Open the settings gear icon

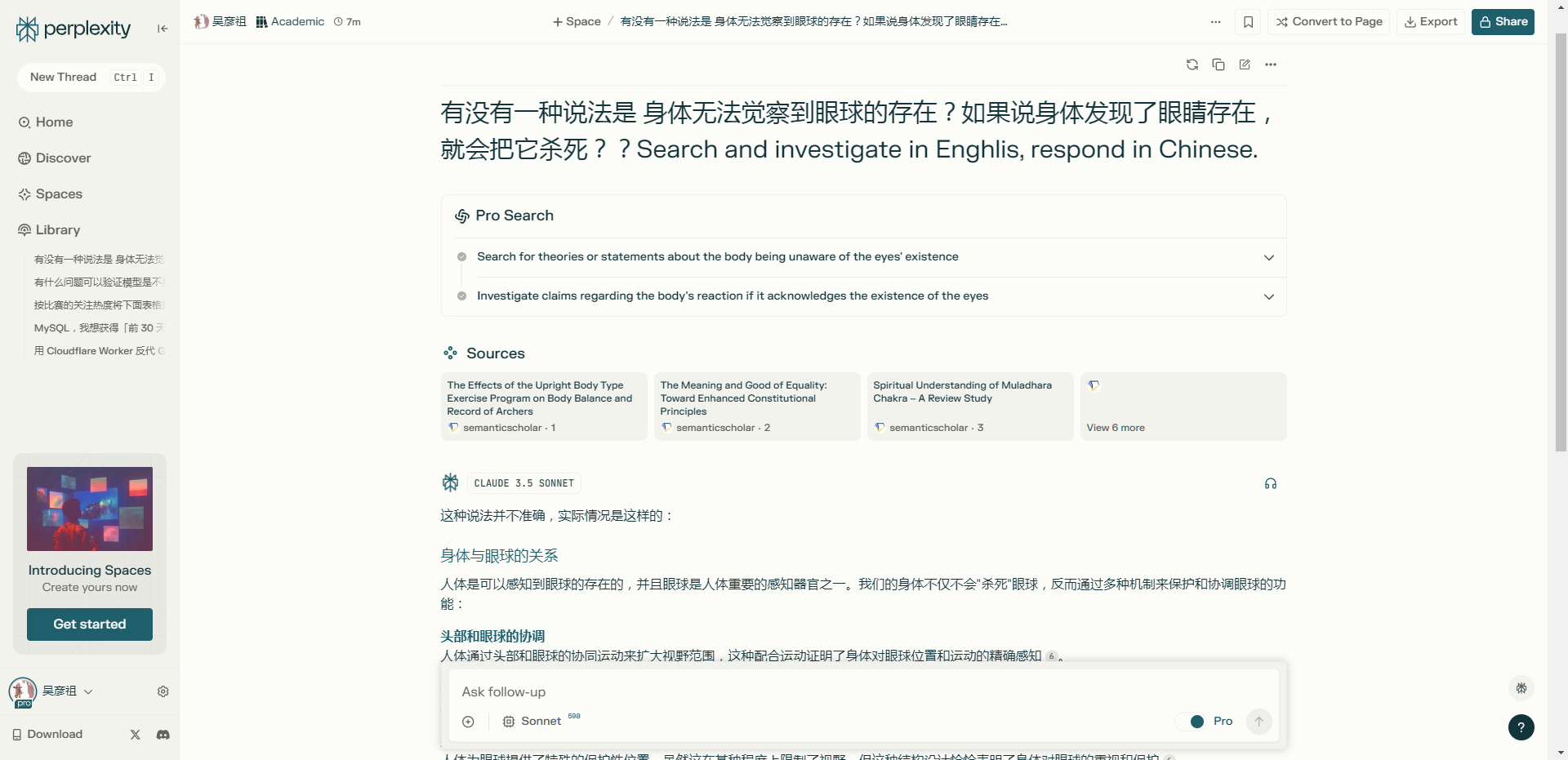[163, 691]
